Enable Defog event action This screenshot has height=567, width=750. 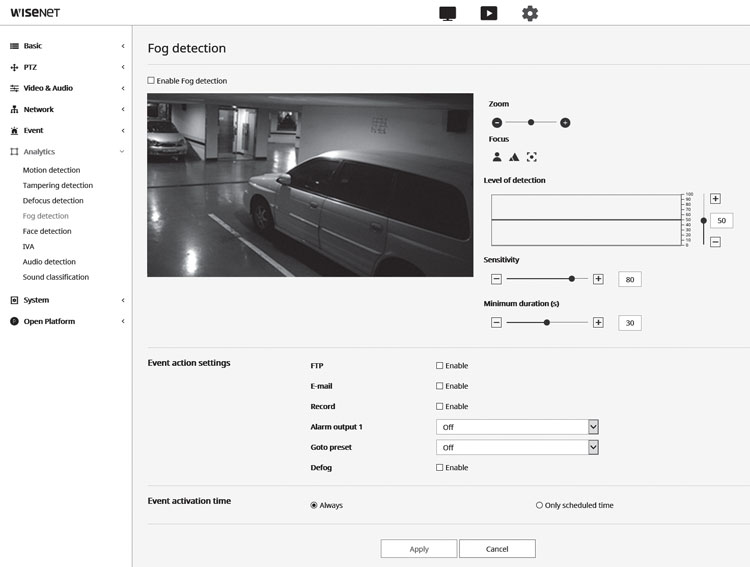tap(440, 467)
